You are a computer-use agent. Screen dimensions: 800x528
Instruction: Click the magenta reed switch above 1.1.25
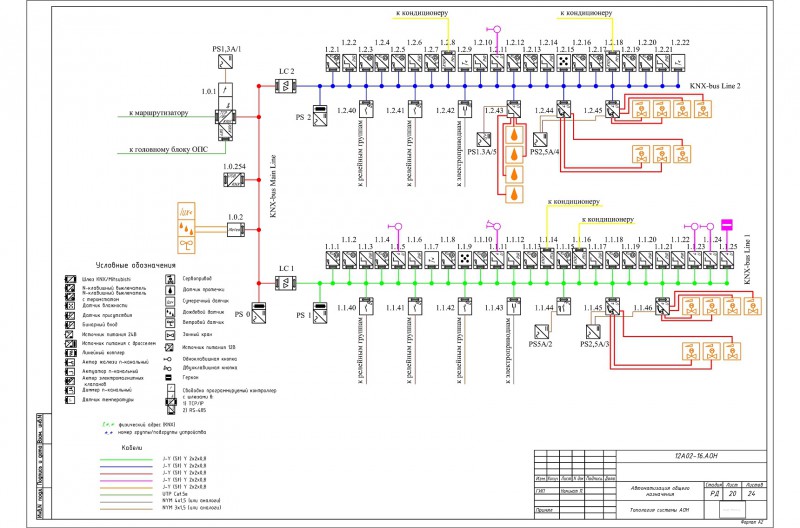(x=727, y=224)
